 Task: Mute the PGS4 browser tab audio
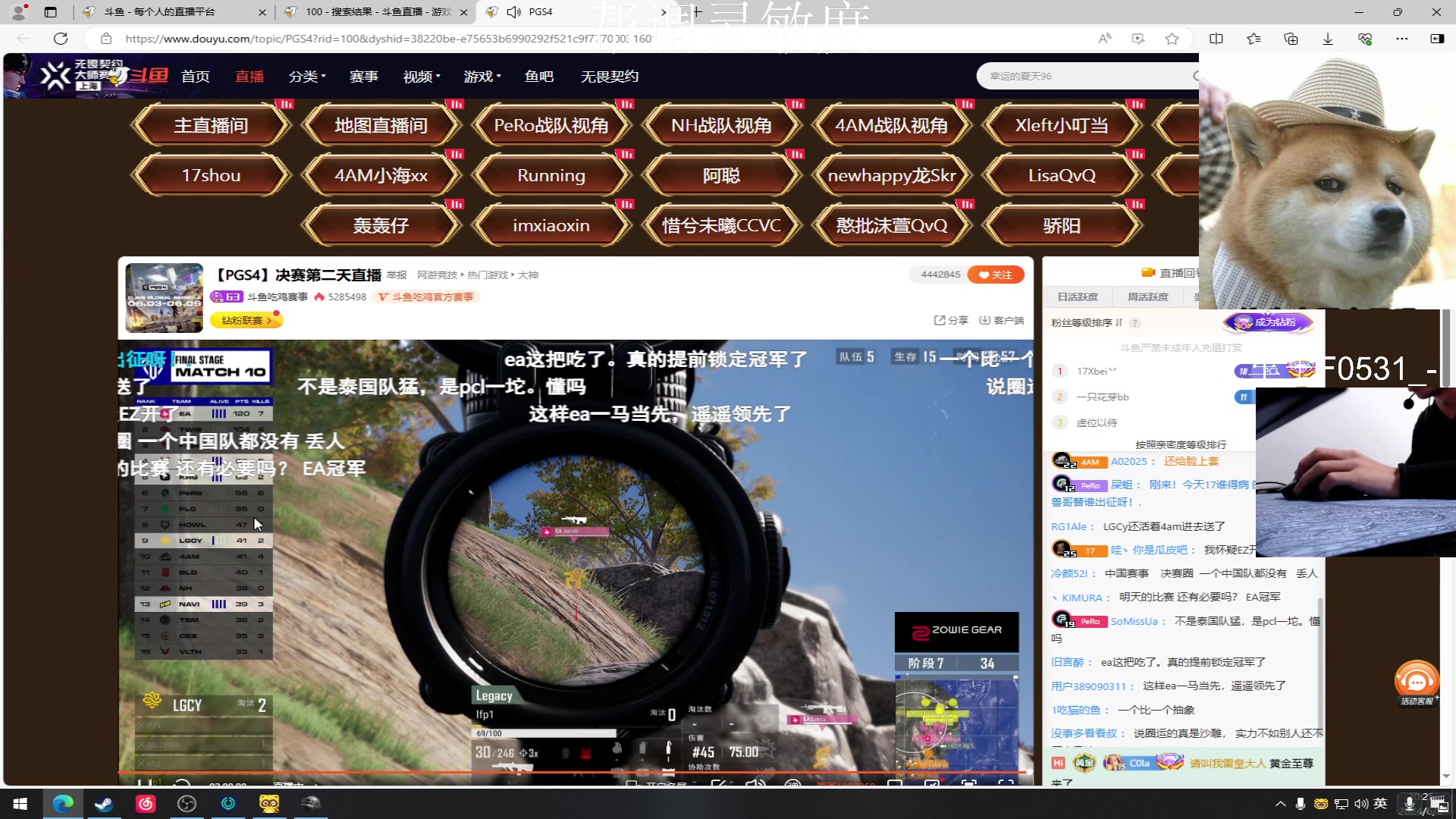[x=514, y=12]
